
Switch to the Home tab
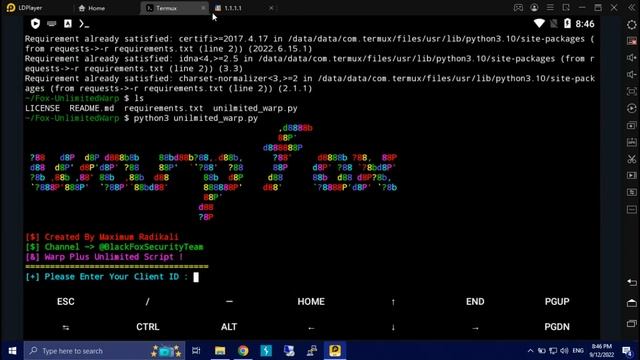pyautogui.click(x=91, y=8)
